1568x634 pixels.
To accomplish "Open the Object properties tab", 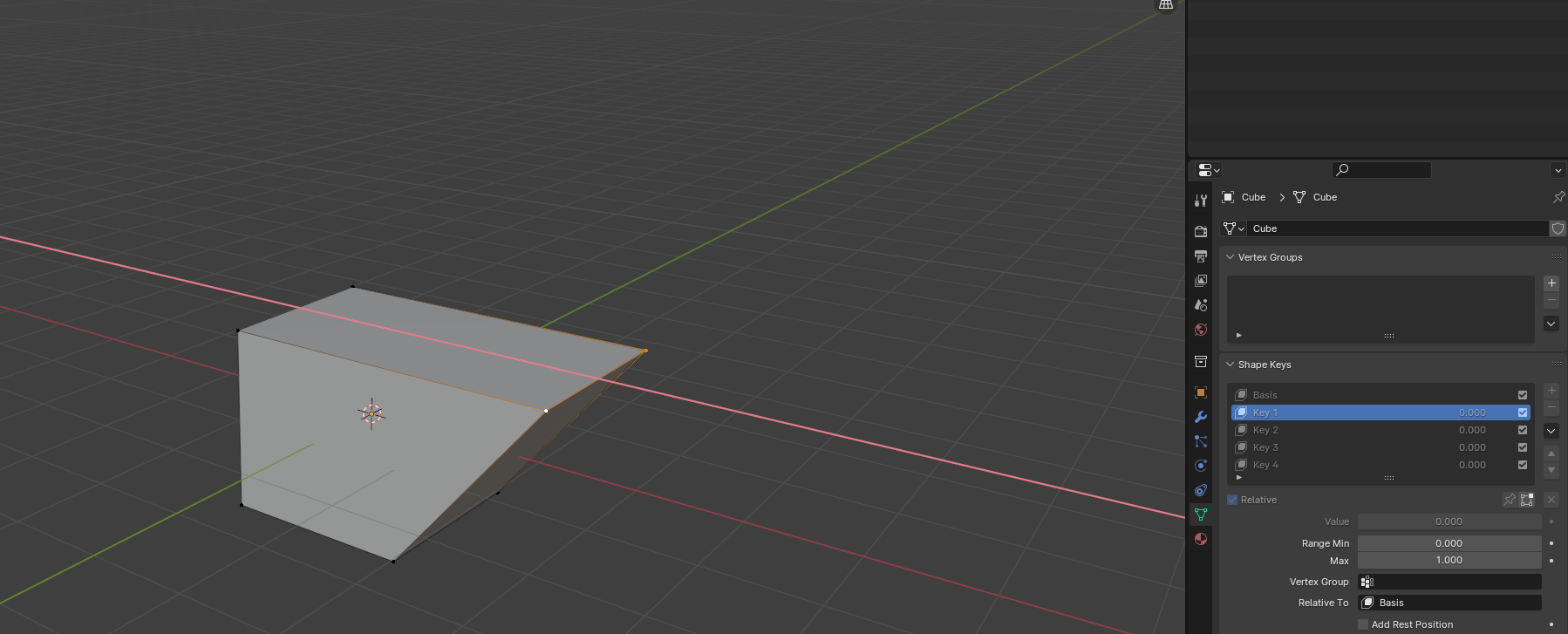I will (1201, 392).
